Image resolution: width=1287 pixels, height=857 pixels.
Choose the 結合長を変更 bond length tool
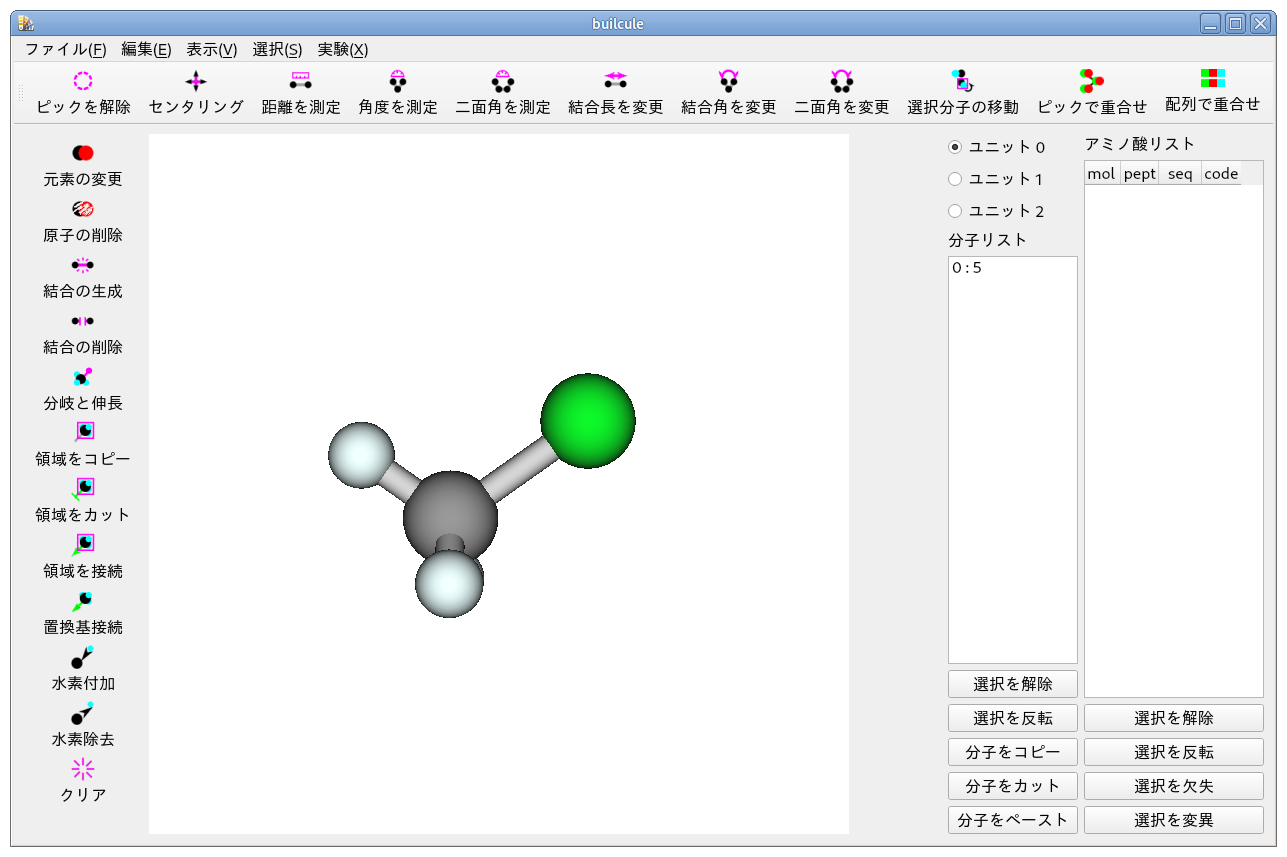coord(615,82)
